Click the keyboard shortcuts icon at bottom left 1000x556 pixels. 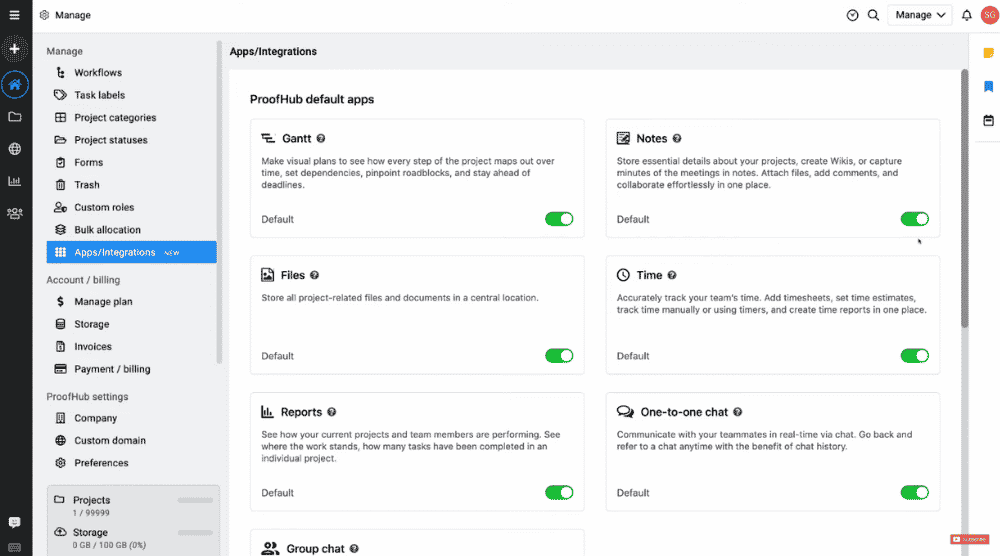tap(15, 548)
